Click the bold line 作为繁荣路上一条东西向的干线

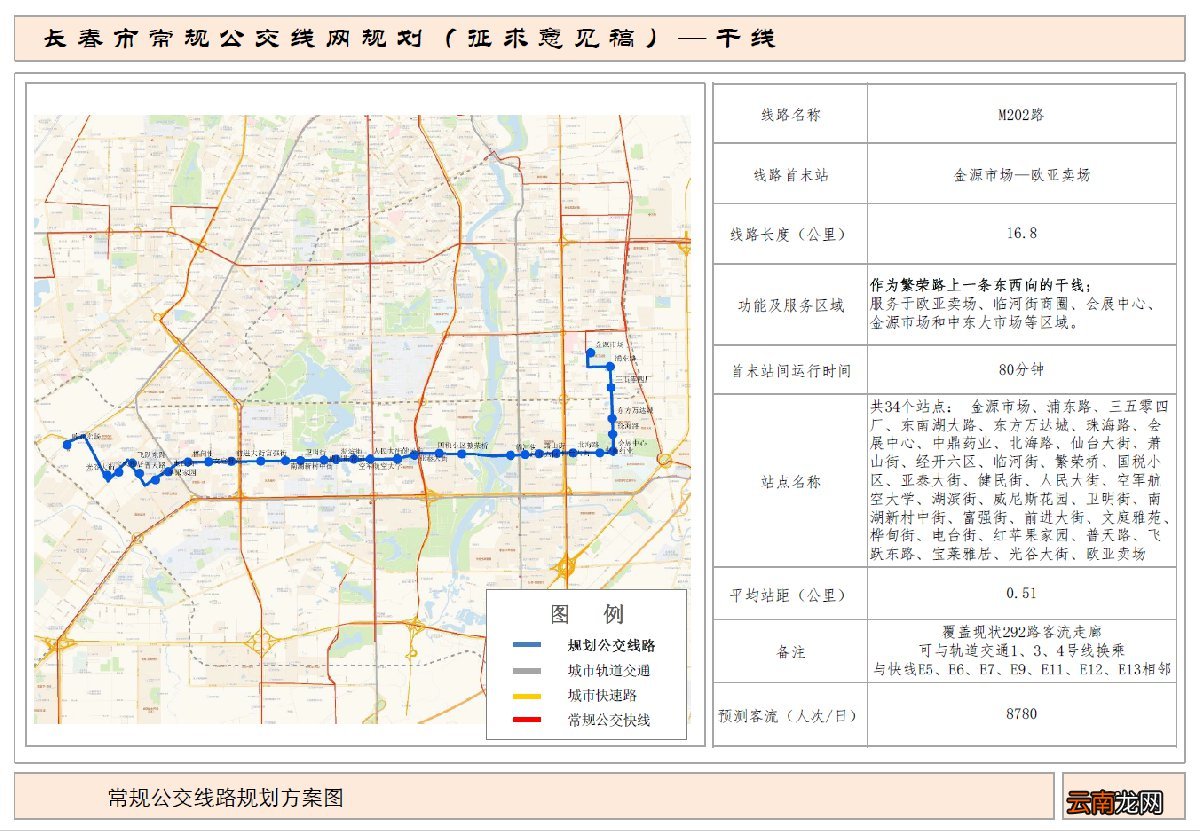[980, 285]
